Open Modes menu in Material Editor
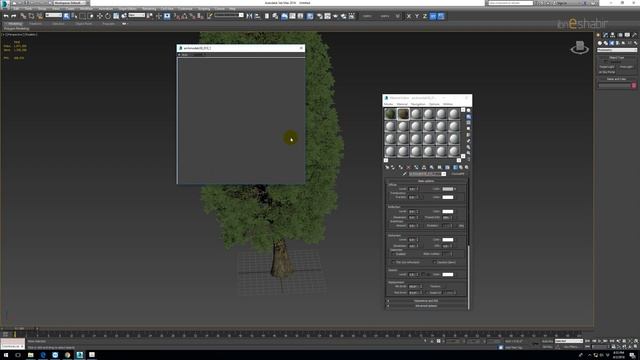The width and height of the screenshot is (640, 360). tap(389, 104)
